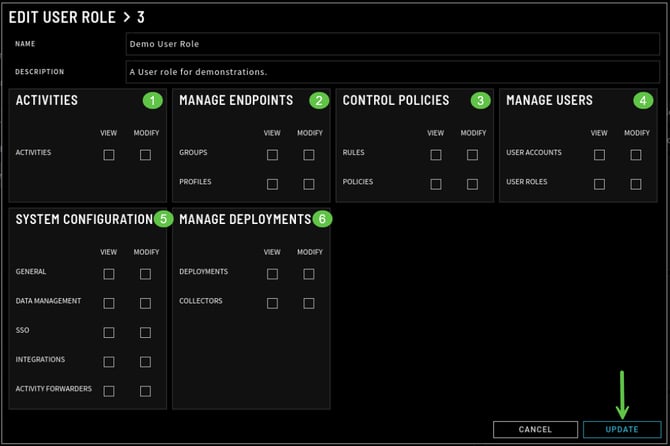Click the Edit User Role title
This screenshot has height=446, width=670.
(76, 17)
